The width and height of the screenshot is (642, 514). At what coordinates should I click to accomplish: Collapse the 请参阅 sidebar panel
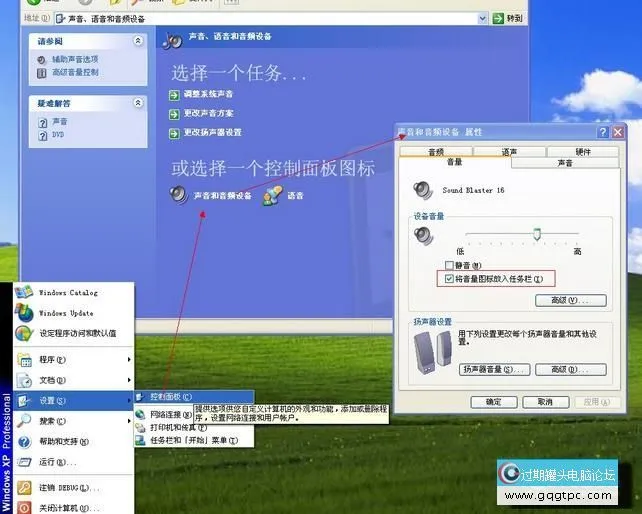pos(138,41)
